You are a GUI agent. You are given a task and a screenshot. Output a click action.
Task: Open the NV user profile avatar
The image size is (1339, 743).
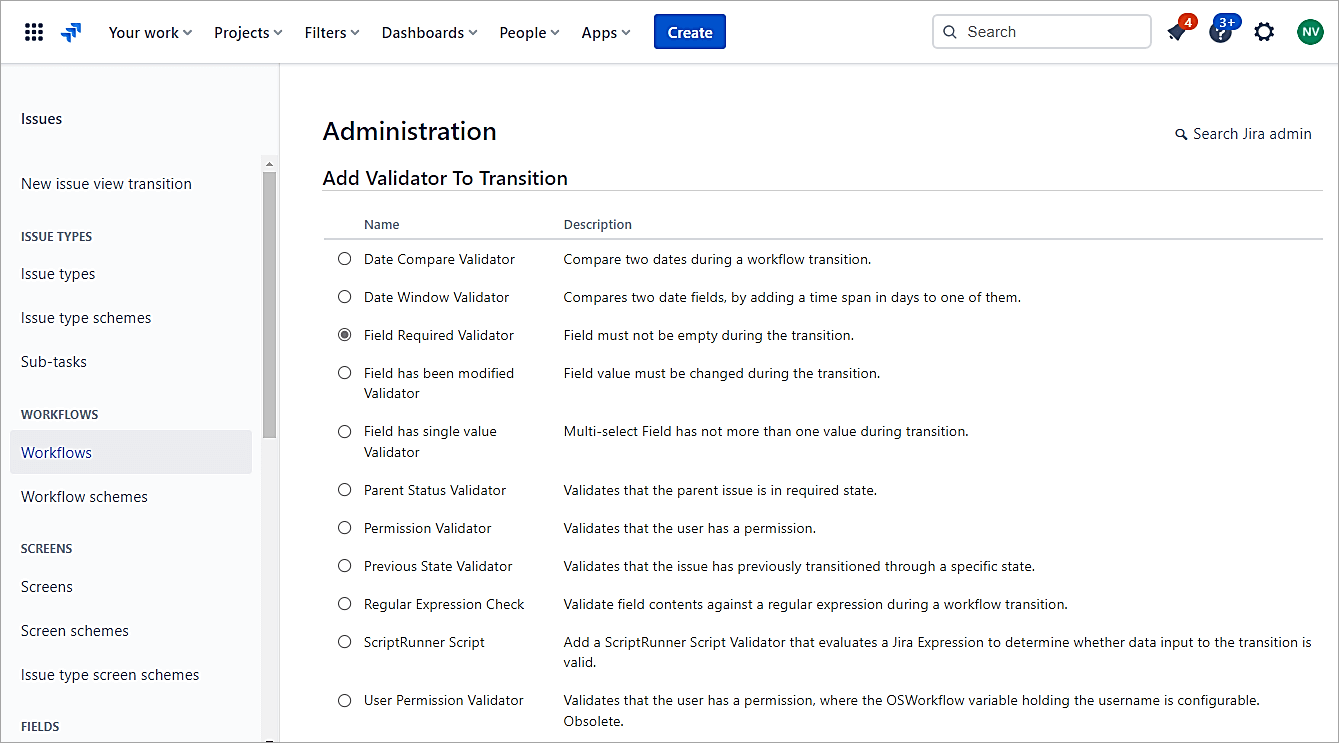(x=1309, y=32)
